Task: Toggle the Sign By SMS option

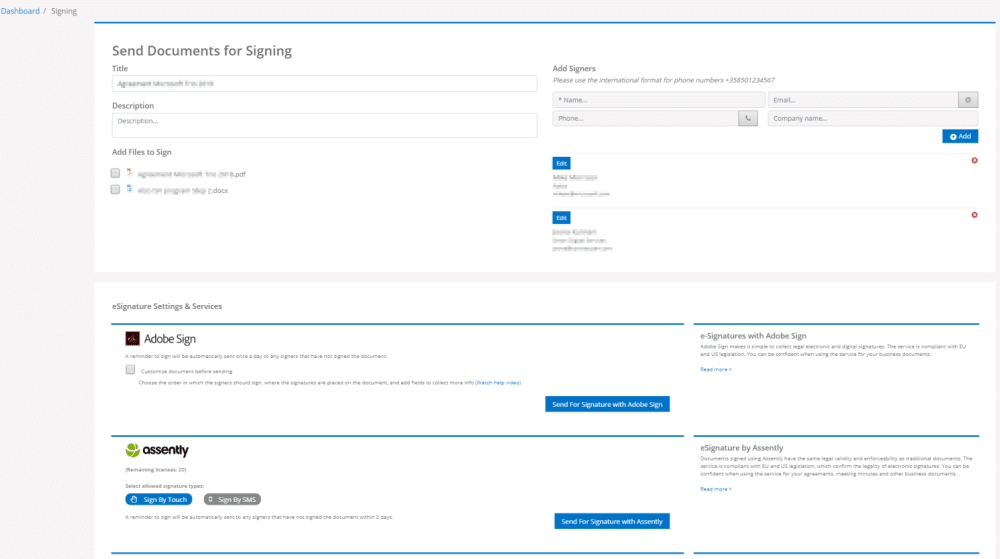Action: pos(232,499)
